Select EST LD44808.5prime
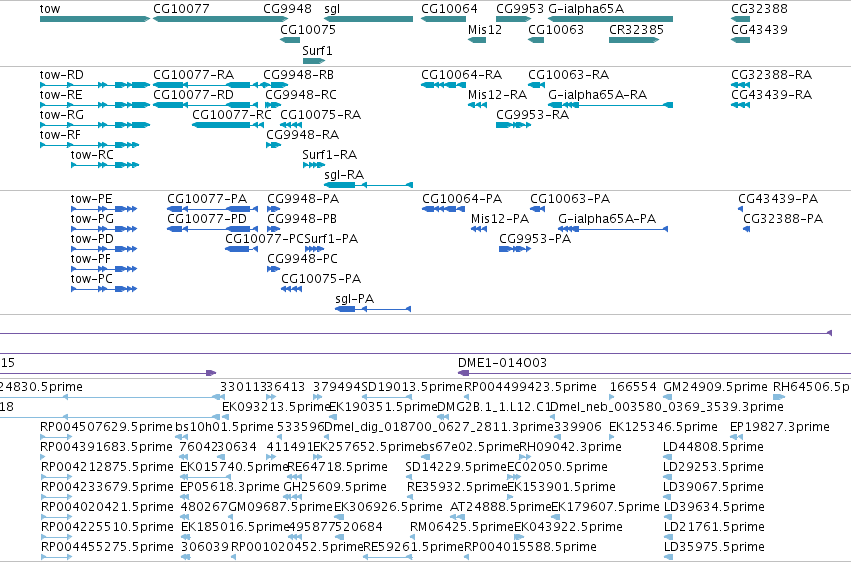The width and height of the screenshot is (851, 562). tap(668, 457)
